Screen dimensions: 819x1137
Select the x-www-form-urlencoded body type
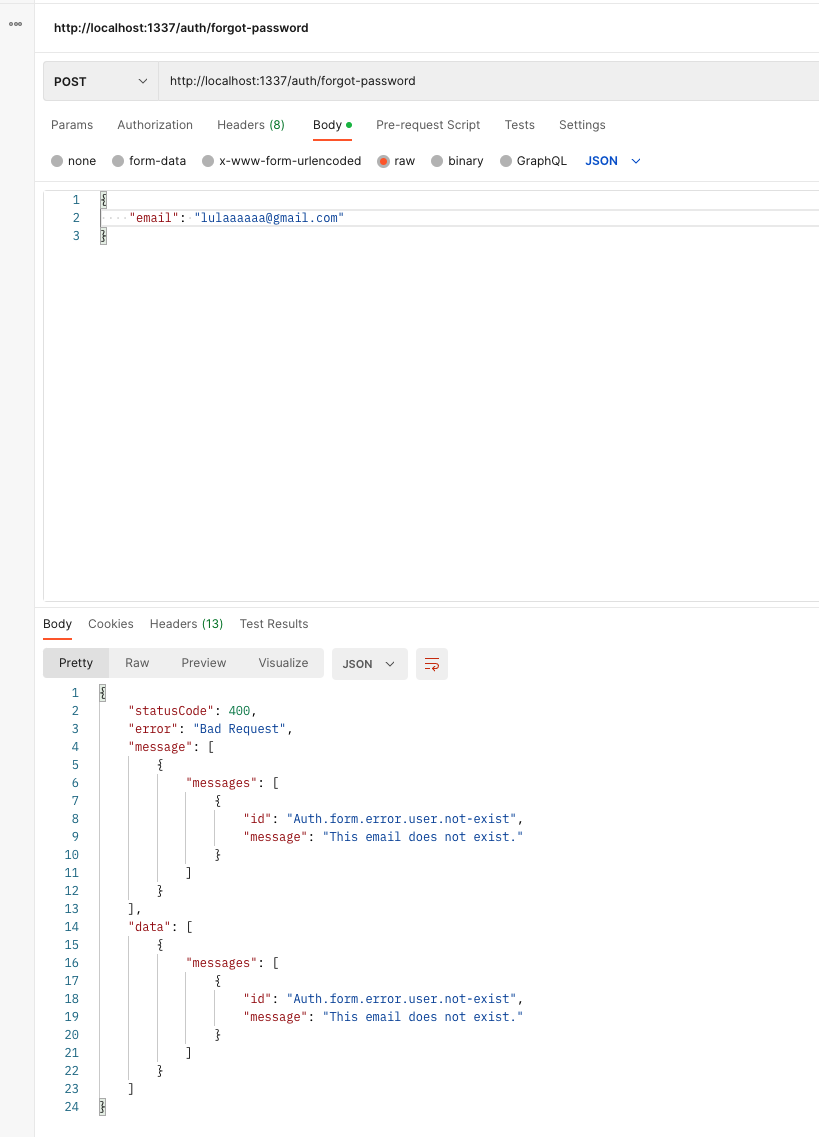click(x=281, y=161)
